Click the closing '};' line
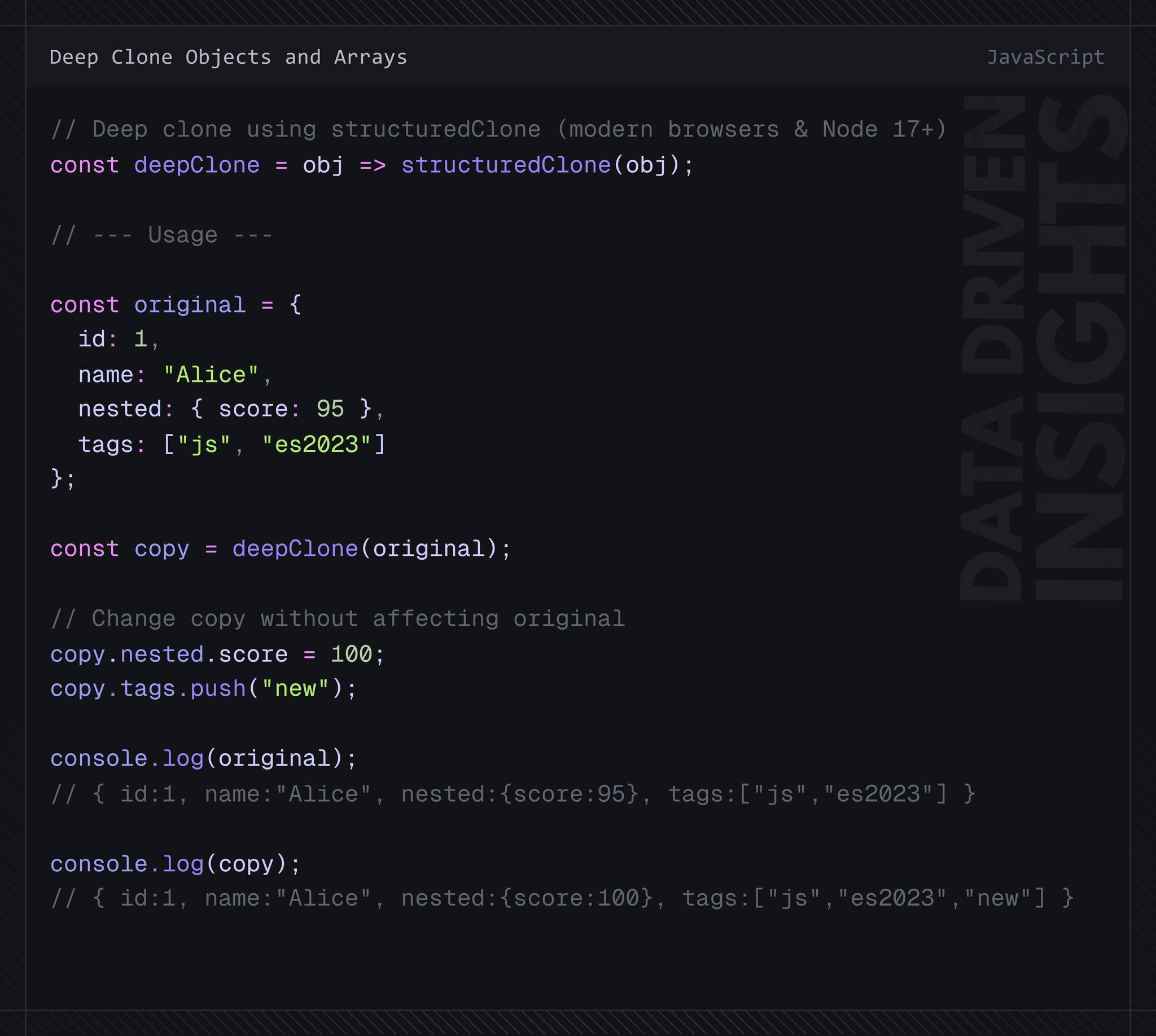 63,479
